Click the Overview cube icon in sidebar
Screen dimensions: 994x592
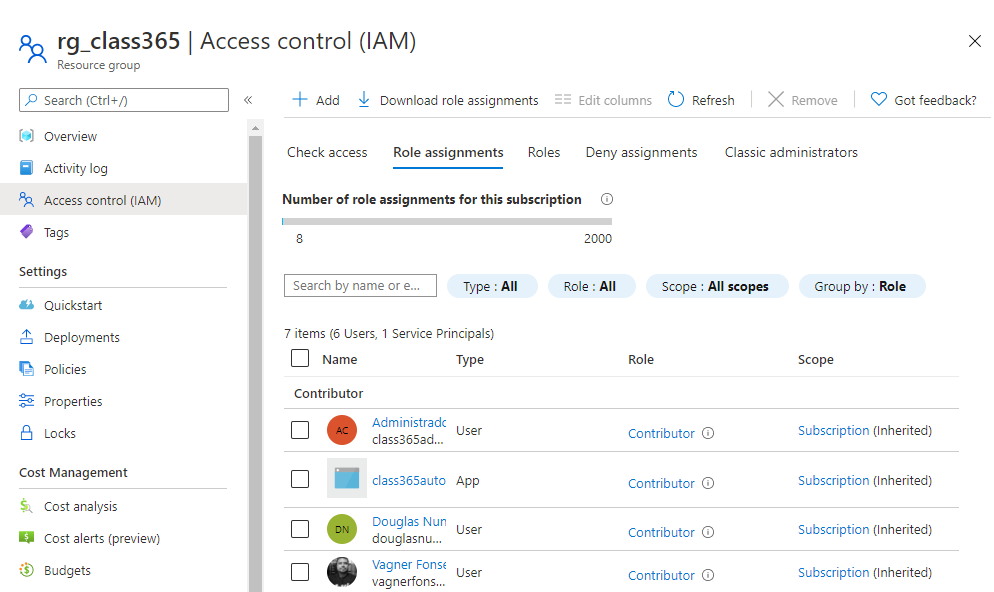click(x=27, y=136)
